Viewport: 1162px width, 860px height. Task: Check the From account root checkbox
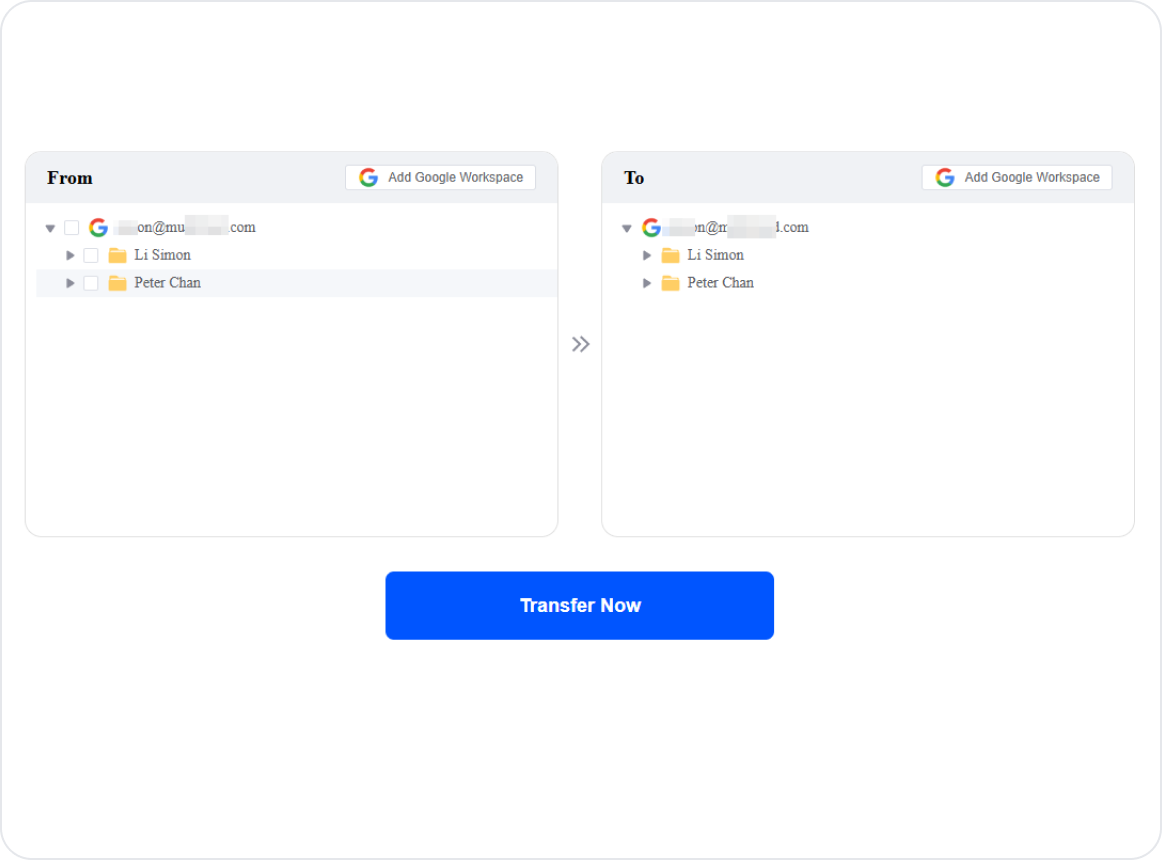[x=72, y=227]
